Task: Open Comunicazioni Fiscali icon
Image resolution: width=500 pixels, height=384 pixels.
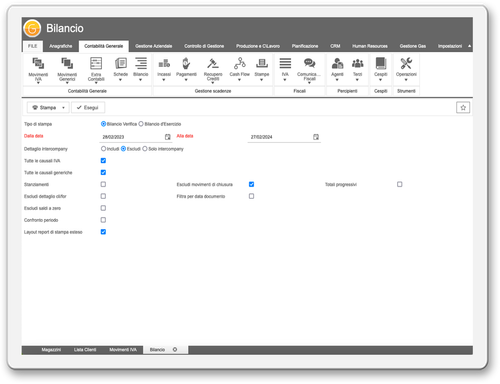Action: point(309,63)
